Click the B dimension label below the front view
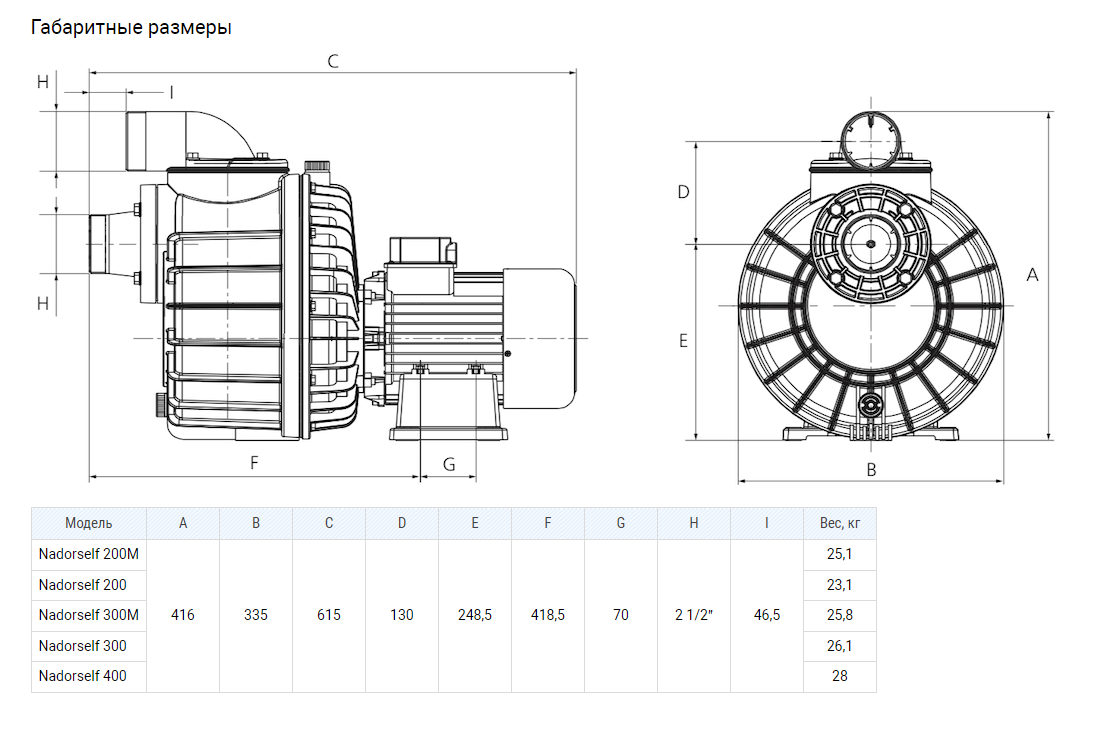1095x729 pixels. coord(872,470)
